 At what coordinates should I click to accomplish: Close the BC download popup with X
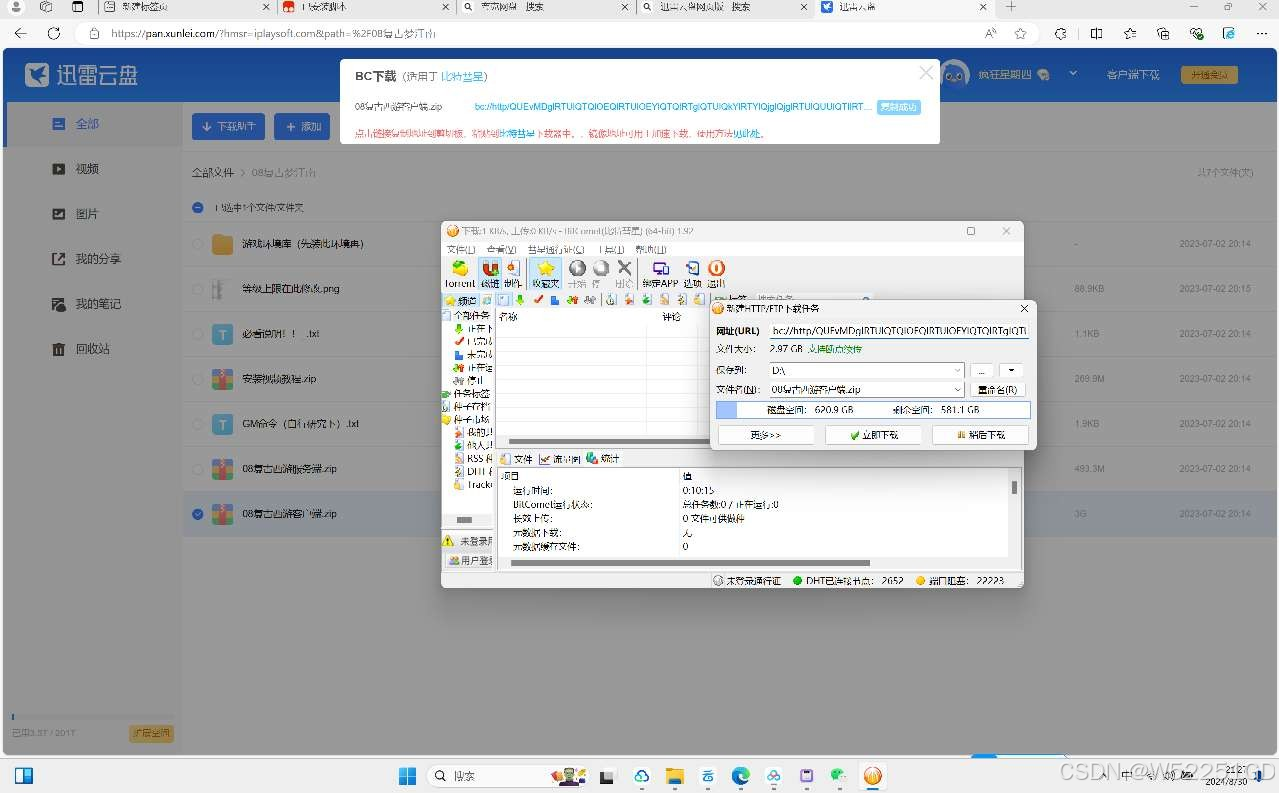[x=926, y=73]
